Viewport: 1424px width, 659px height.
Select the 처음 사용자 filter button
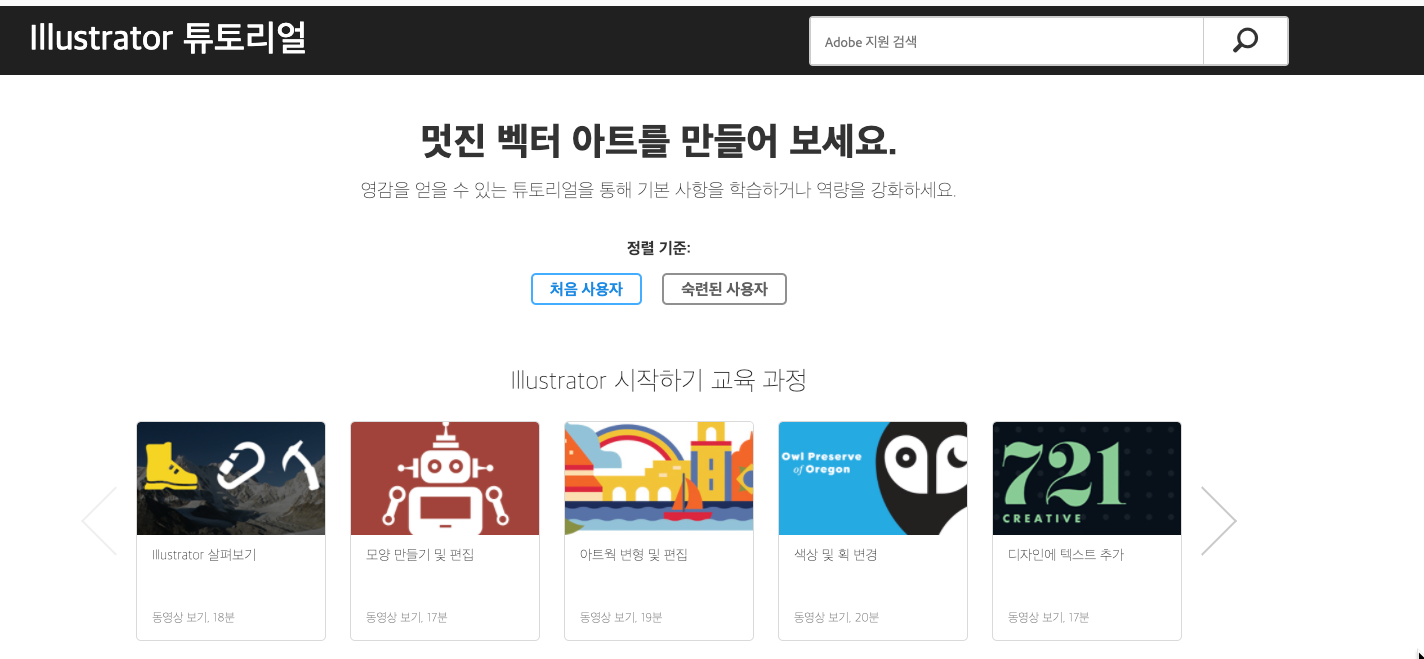586,289
